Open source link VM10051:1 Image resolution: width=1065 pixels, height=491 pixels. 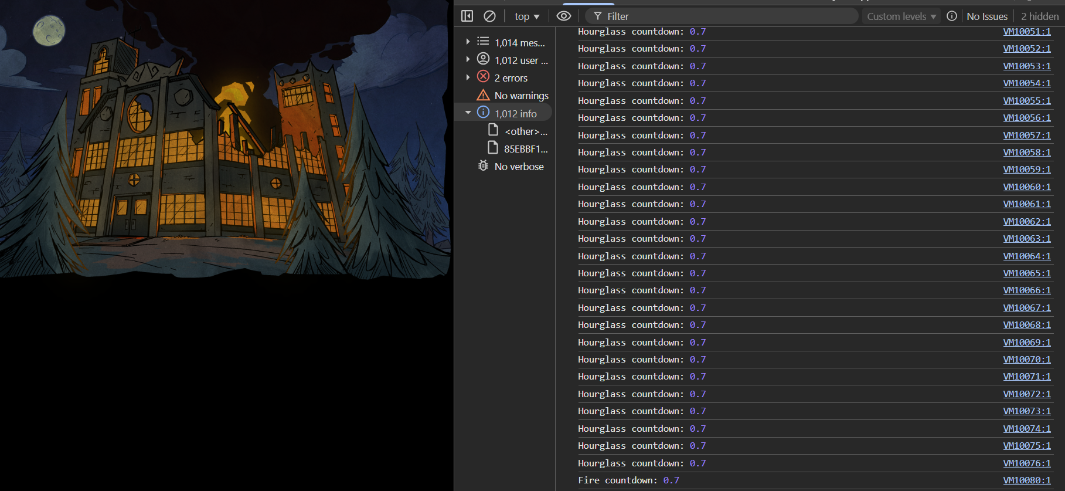[x=1027, y=32]
